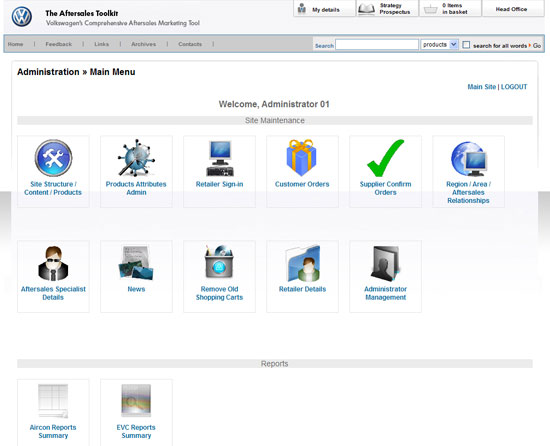Viewport: 550px width, 446px height.
Task: Open Products Attributes Admin icon
Action: pyautogui.click(x=136, y=158)
